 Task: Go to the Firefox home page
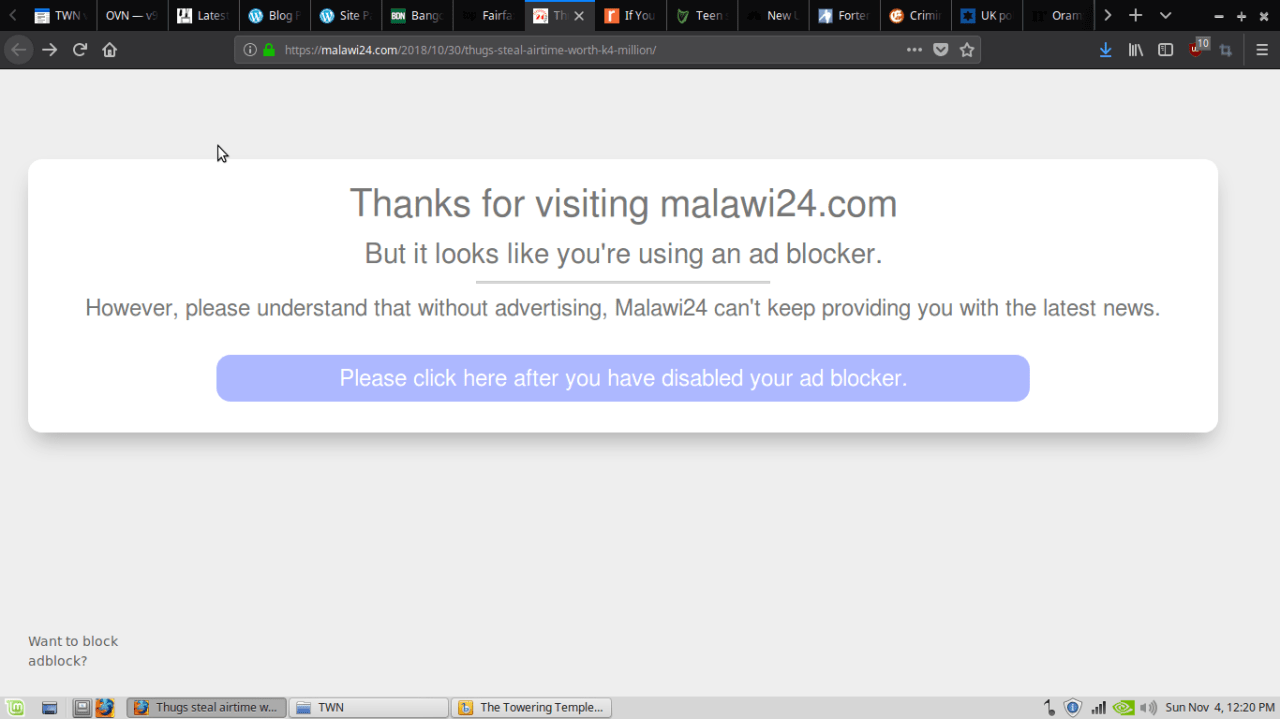(110, 50)
